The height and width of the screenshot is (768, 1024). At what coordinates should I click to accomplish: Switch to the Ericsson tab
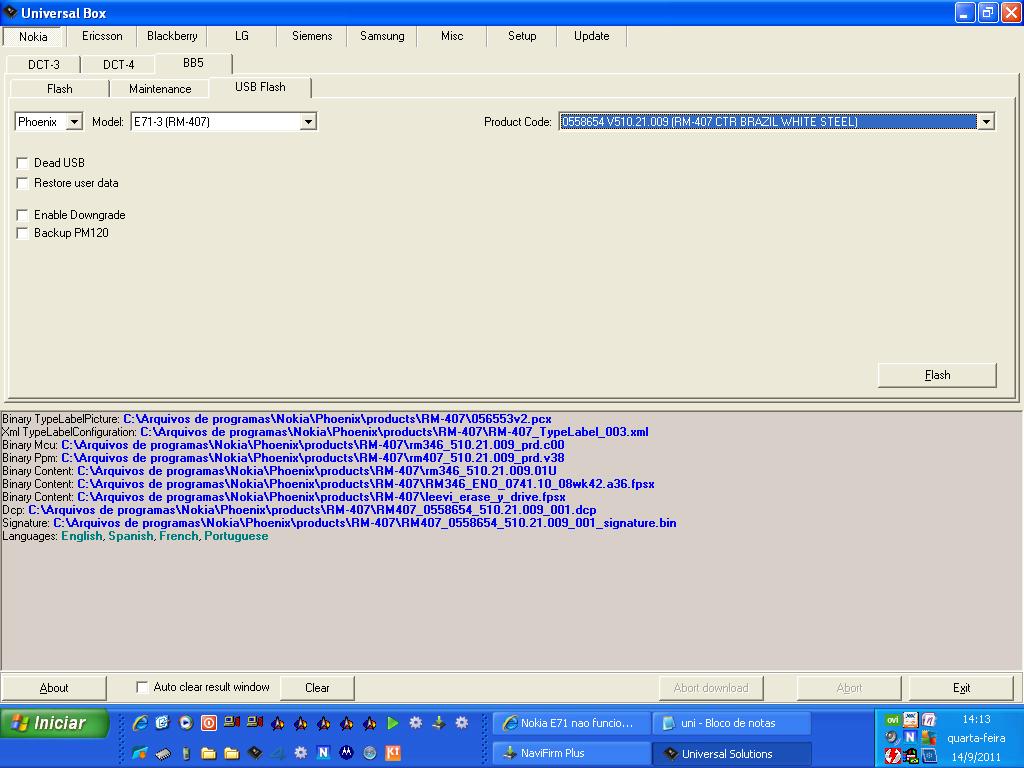(102, 36)
